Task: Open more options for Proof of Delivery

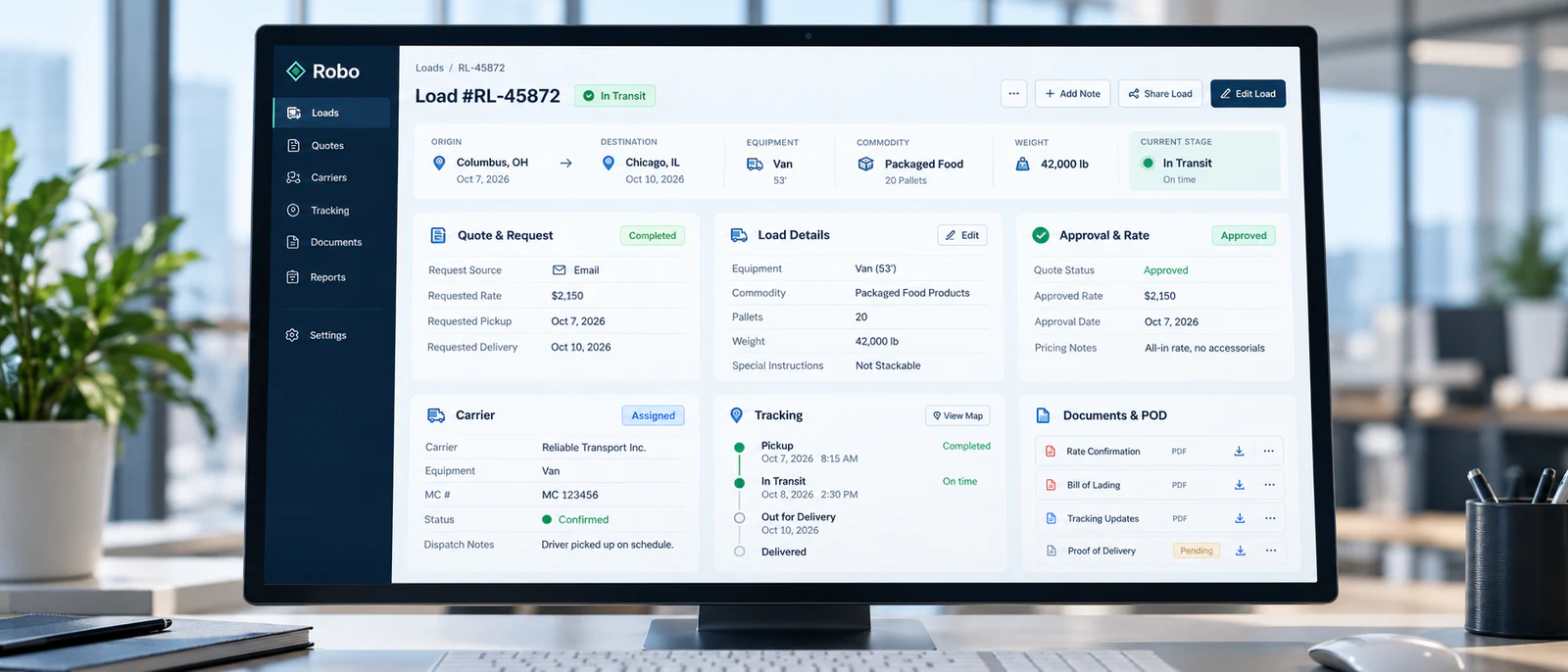Action: point(1271,552)
